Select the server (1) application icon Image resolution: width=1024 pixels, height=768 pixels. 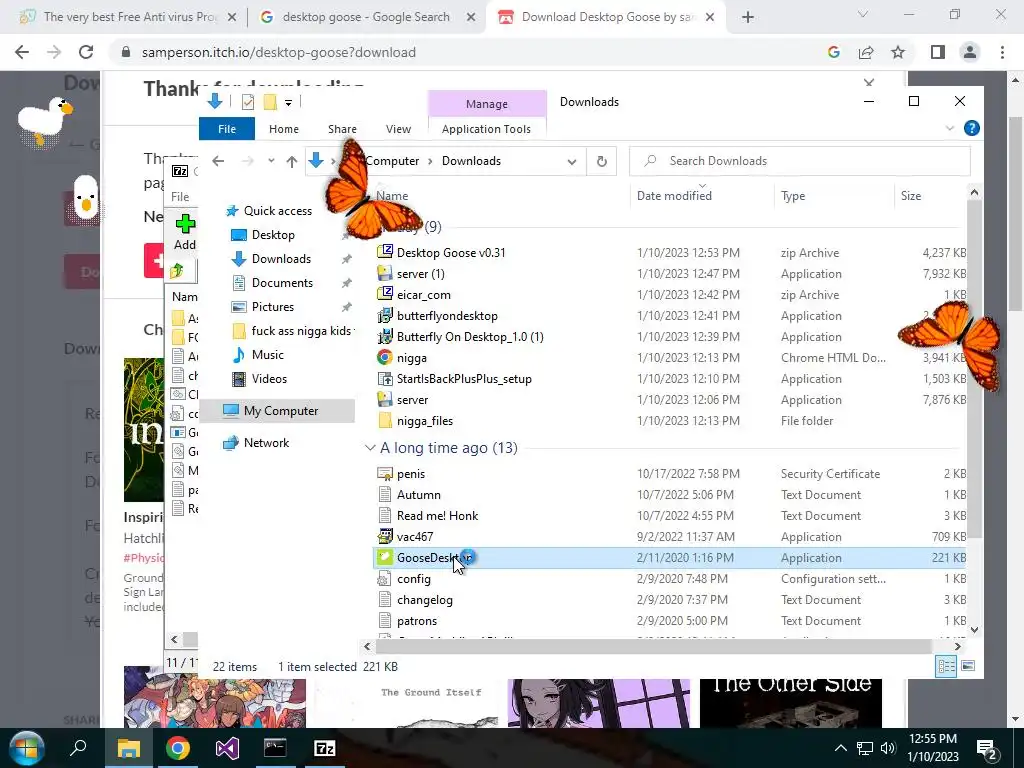tap(385, 274)
